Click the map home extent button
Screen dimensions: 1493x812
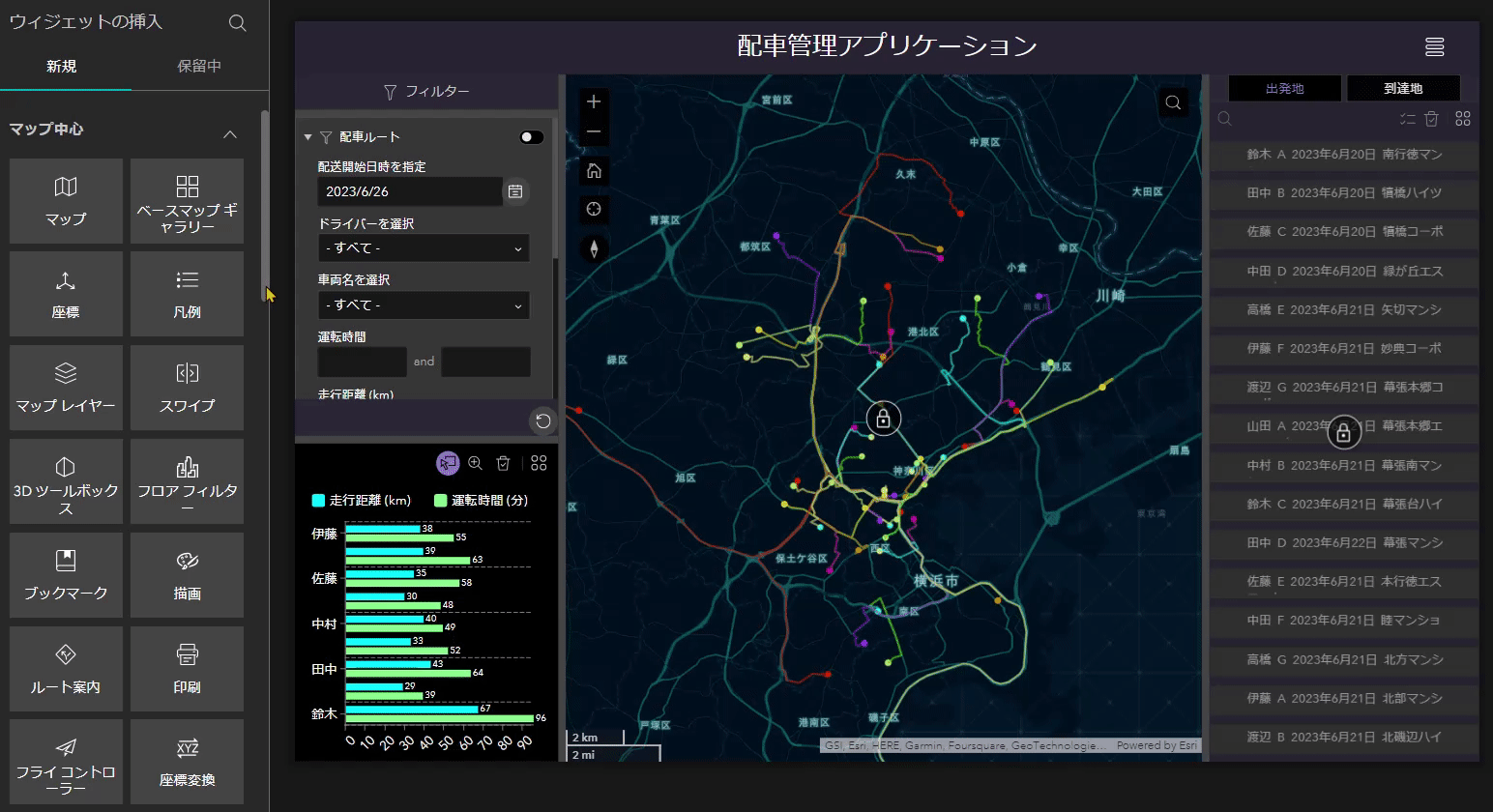coord(594,171)
